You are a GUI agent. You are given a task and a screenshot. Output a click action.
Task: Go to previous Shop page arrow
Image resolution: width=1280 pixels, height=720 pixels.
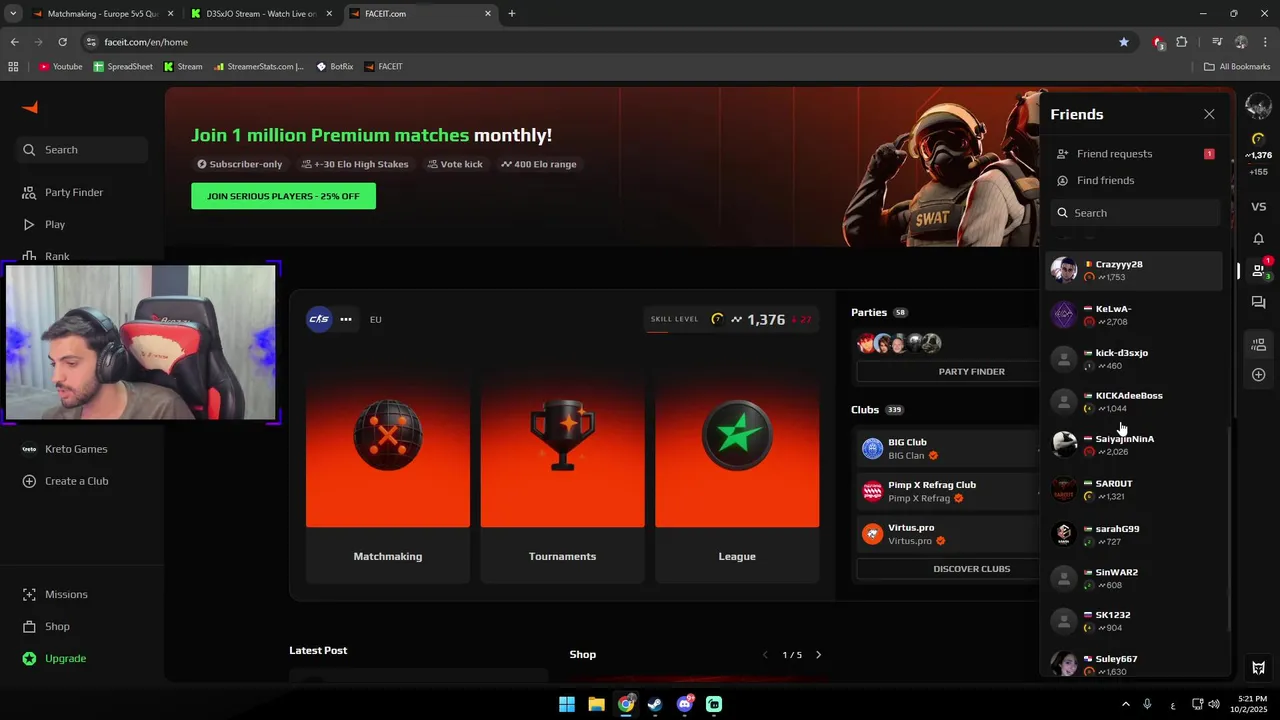(x=766, y=655)
